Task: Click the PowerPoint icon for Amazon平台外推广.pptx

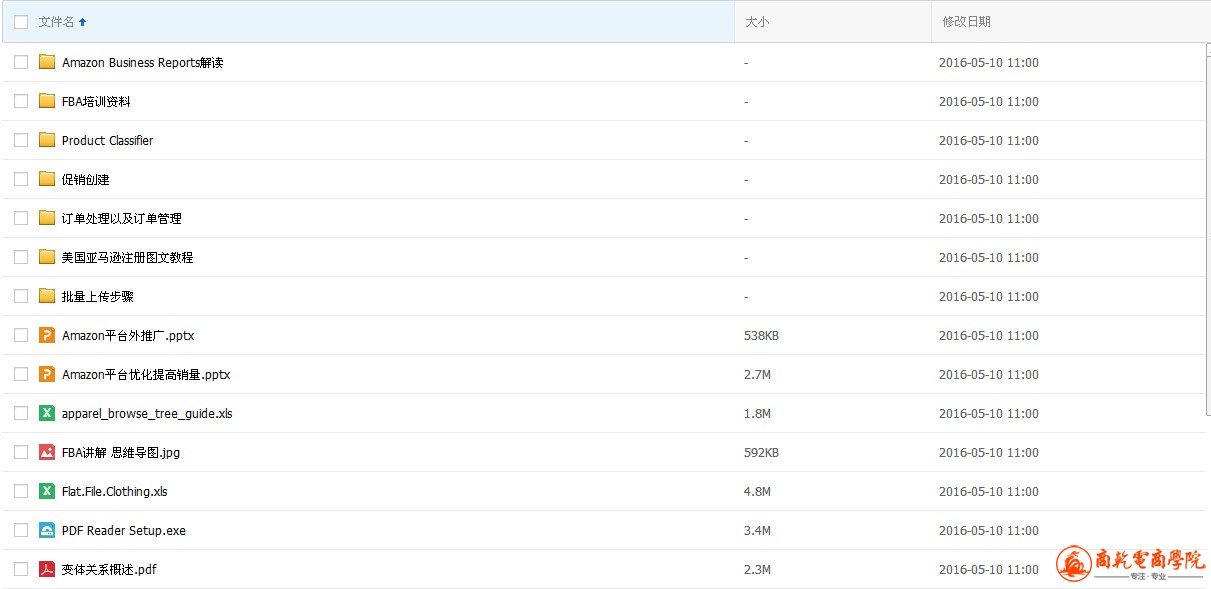Action: [x=47, y=335]
